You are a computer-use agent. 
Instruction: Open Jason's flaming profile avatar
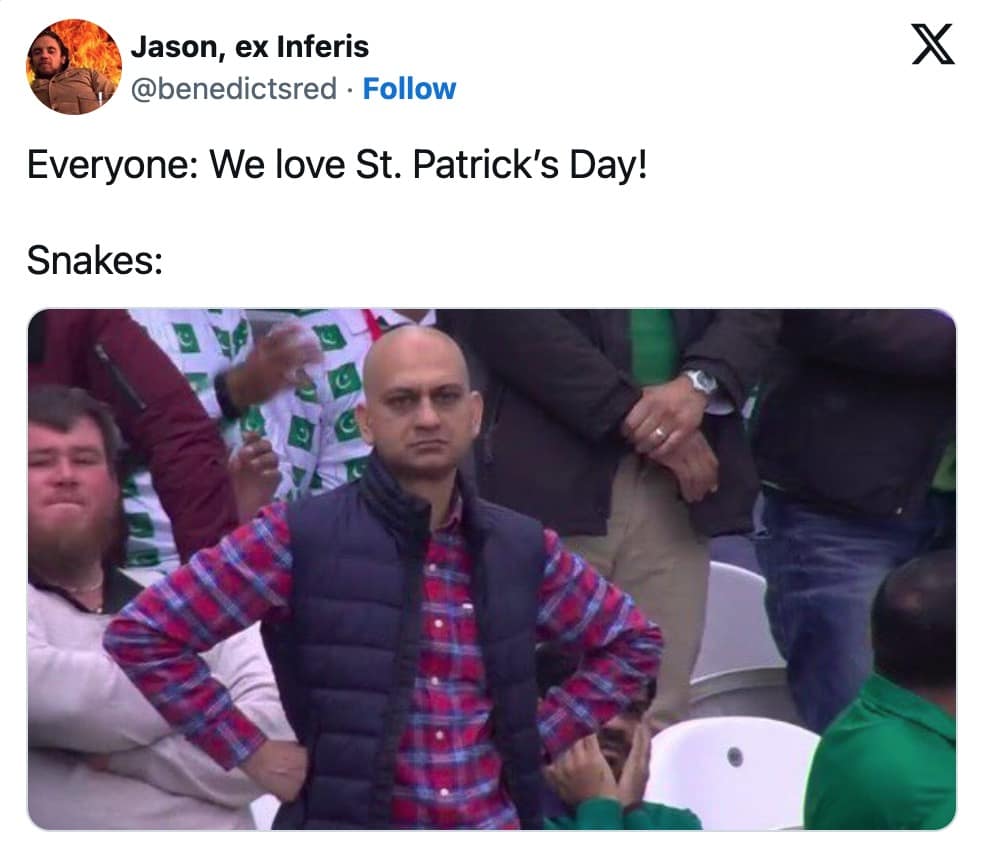pos(74,66)
